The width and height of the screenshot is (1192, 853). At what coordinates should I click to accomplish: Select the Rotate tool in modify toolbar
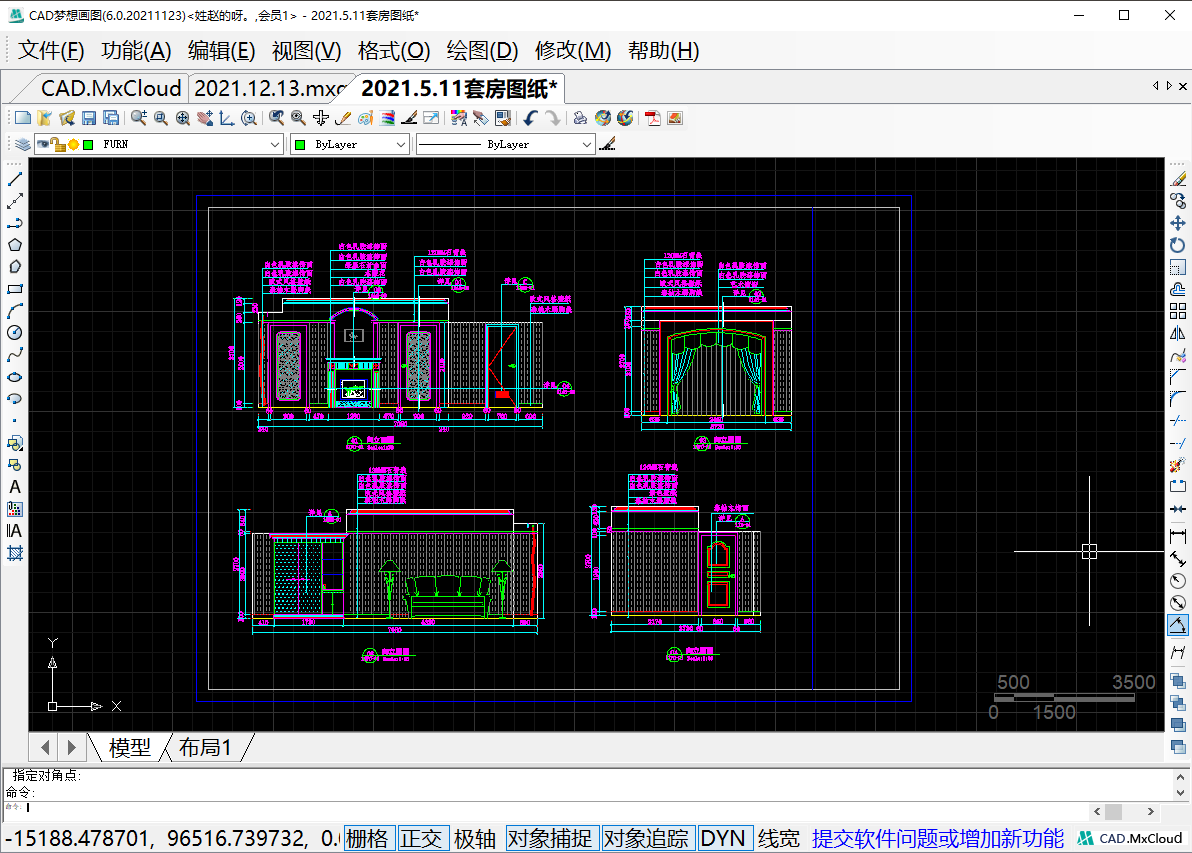1178,246
